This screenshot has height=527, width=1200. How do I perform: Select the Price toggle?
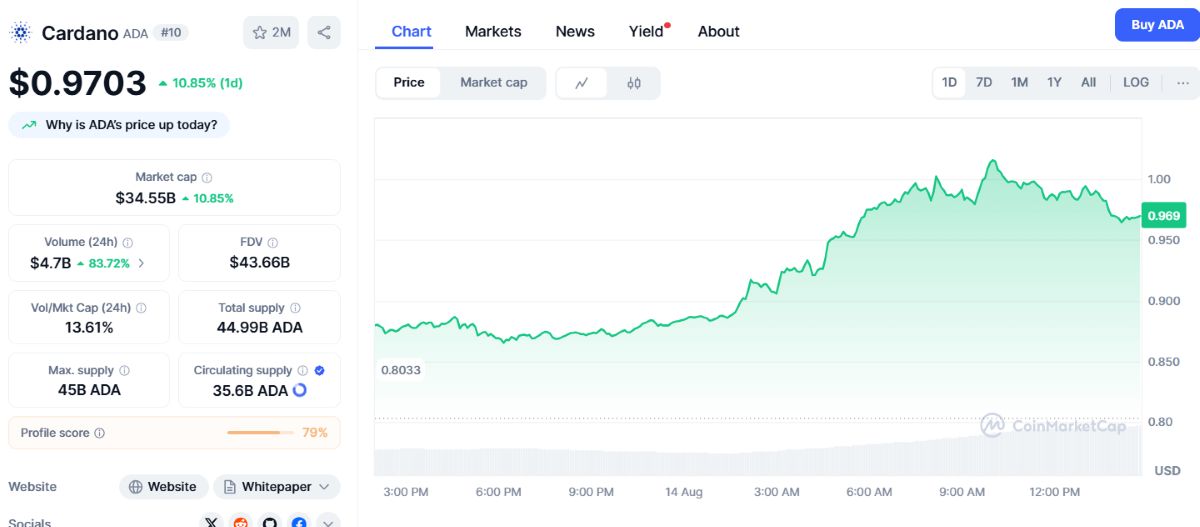click(409, 83)
